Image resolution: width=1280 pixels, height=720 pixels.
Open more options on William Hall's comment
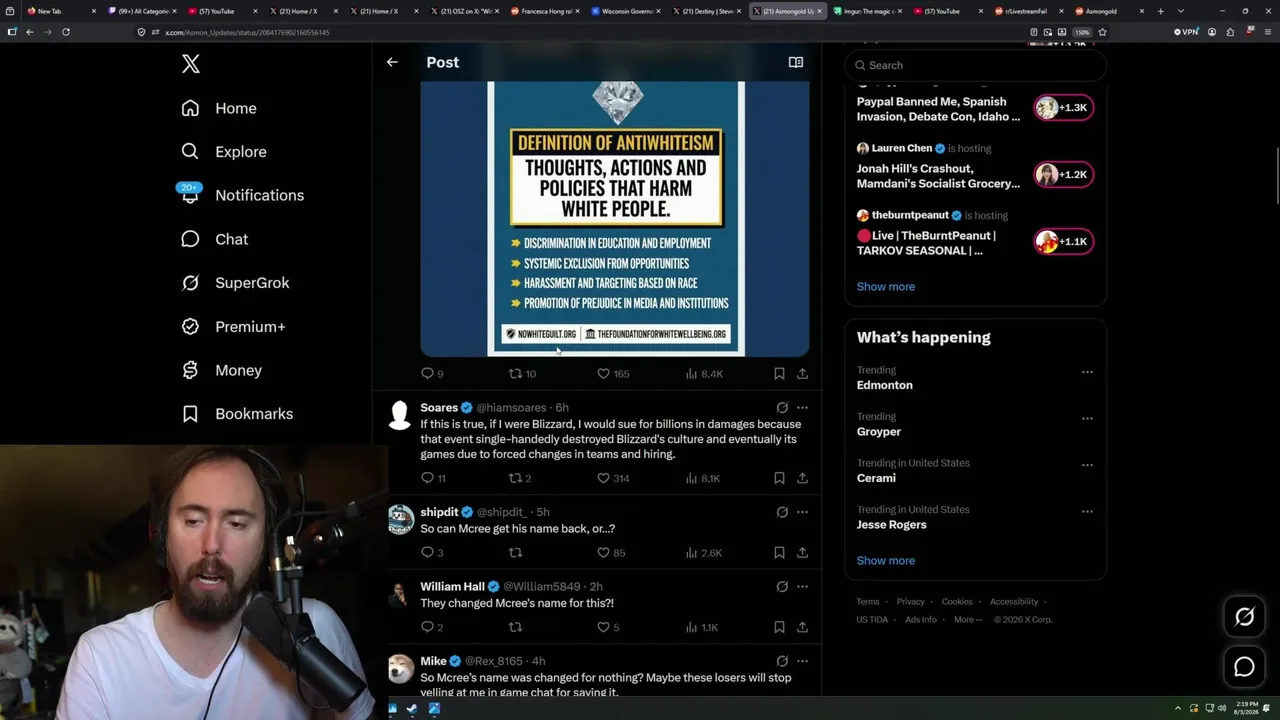coord(802,587)
